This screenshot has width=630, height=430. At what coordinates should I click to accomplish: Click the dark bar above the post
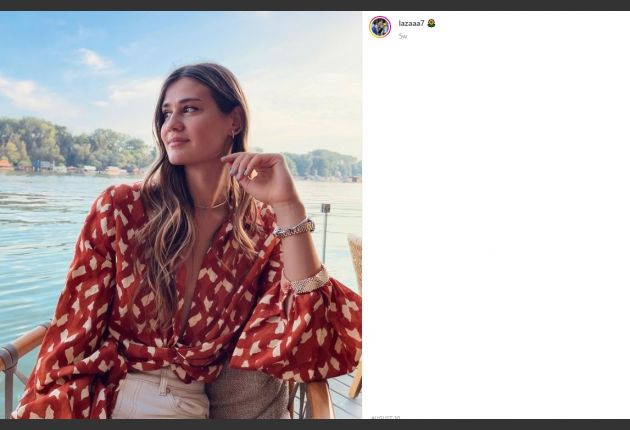(x=315, y=5)
